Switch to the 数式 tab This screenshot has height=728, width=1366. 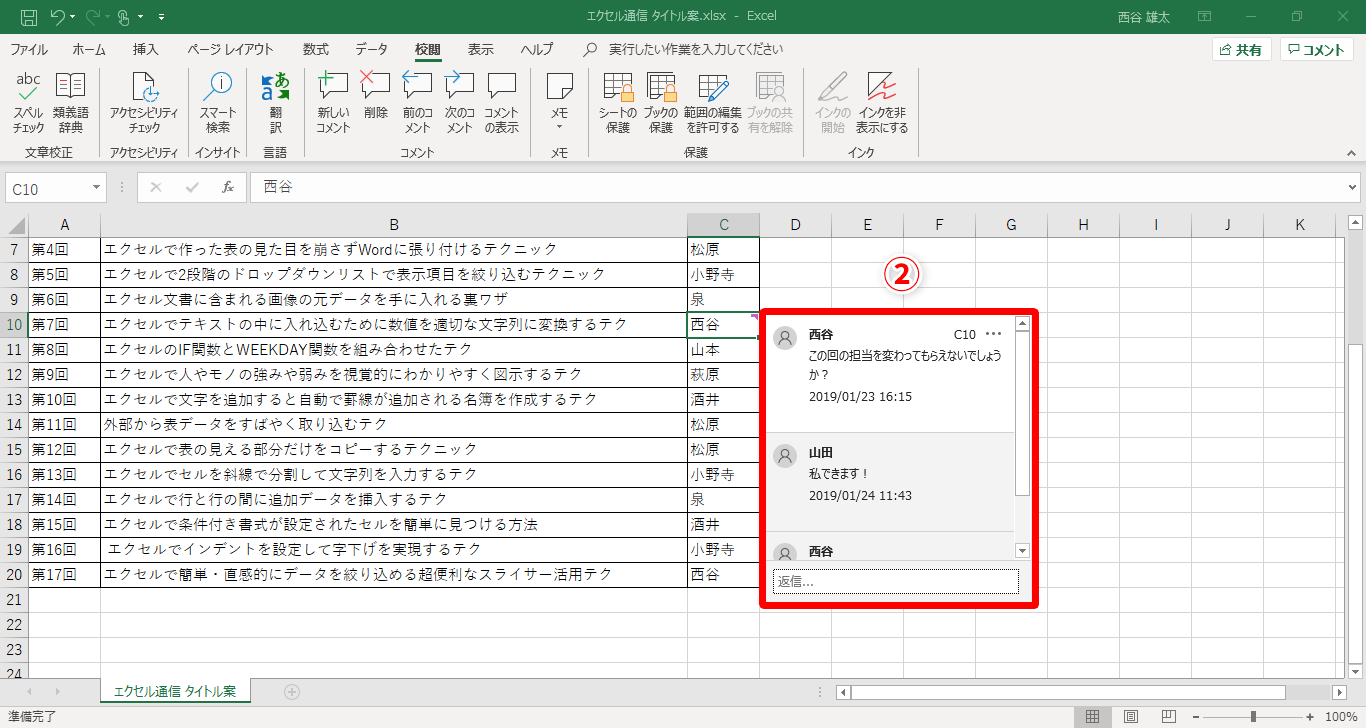tap(316, 49)
